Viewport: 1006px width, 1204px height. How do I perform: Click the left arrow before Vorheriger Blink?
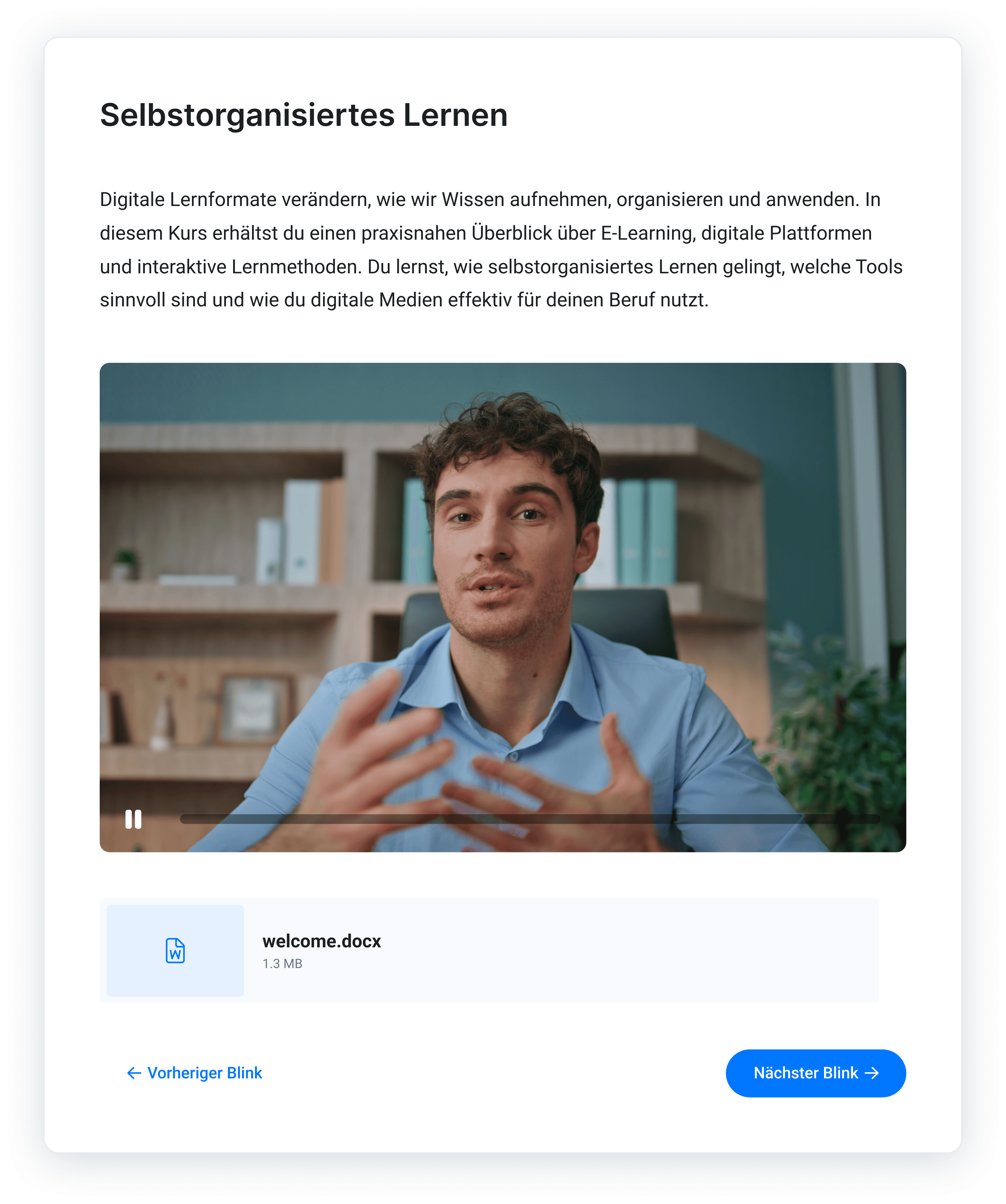[x=134, y=1073]
